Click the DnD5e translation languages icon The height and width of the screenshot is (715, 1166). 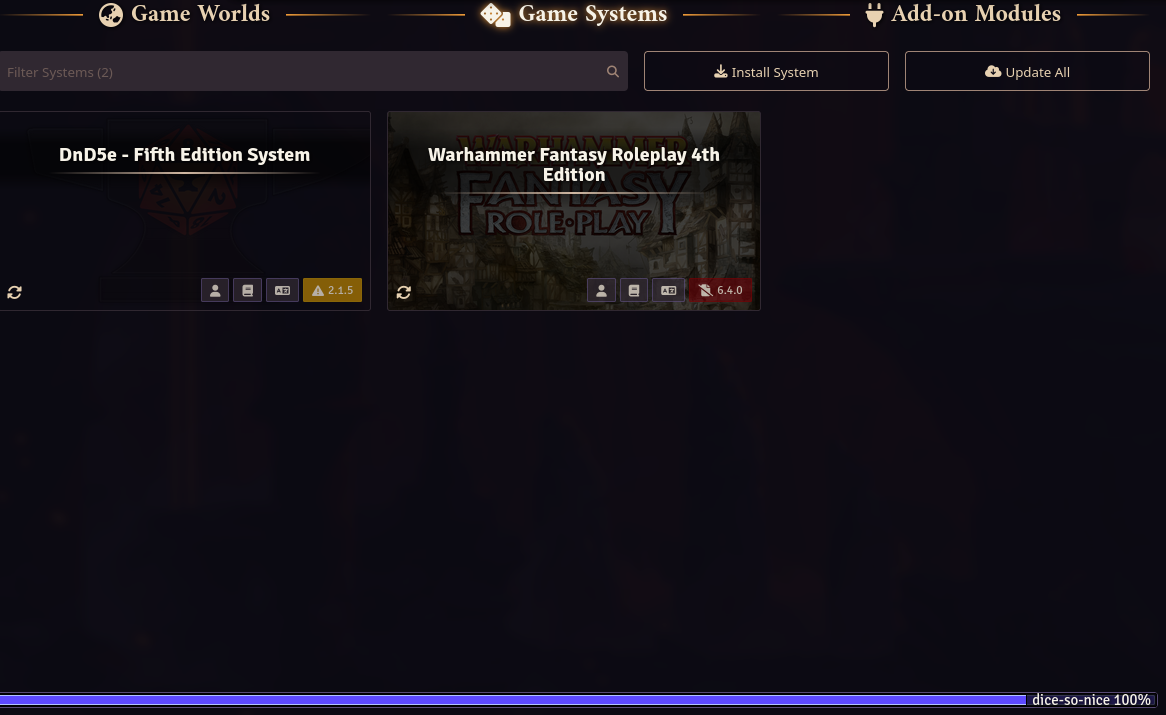click(x=282, y=290)
